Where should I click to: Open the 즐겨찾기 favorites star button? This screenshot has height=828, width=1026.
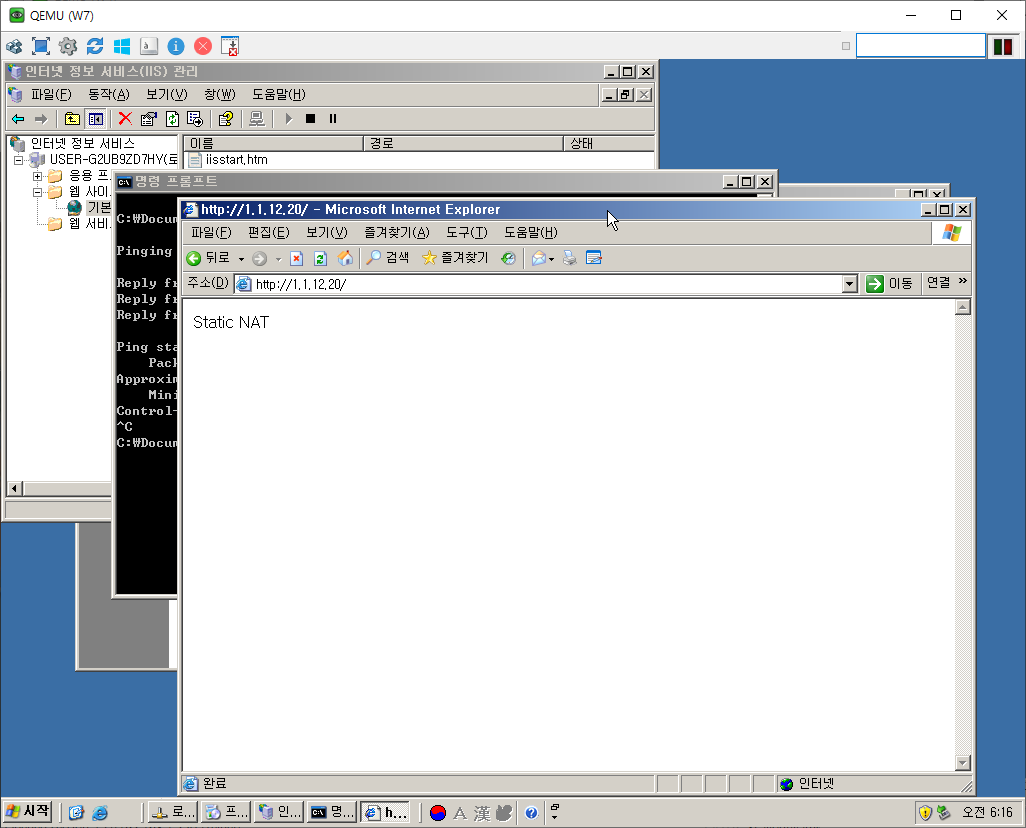click(455, 258)
